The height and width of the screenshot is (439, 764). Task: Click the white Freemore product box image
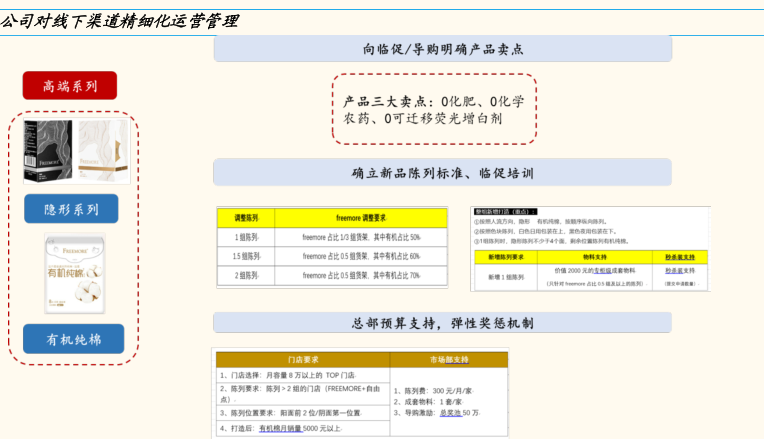tap(103, 150)
